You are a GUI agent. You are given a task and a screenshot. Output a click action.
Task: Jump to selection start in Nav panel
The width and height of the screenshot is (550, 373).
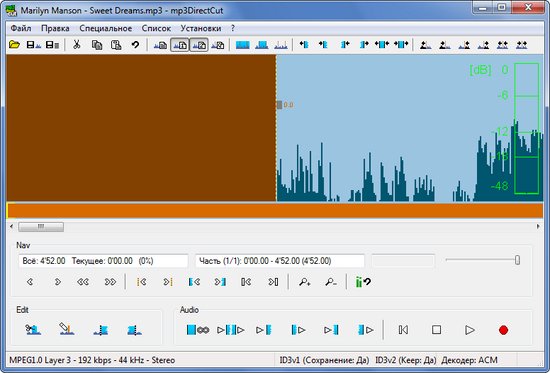[x=194, y=281]
